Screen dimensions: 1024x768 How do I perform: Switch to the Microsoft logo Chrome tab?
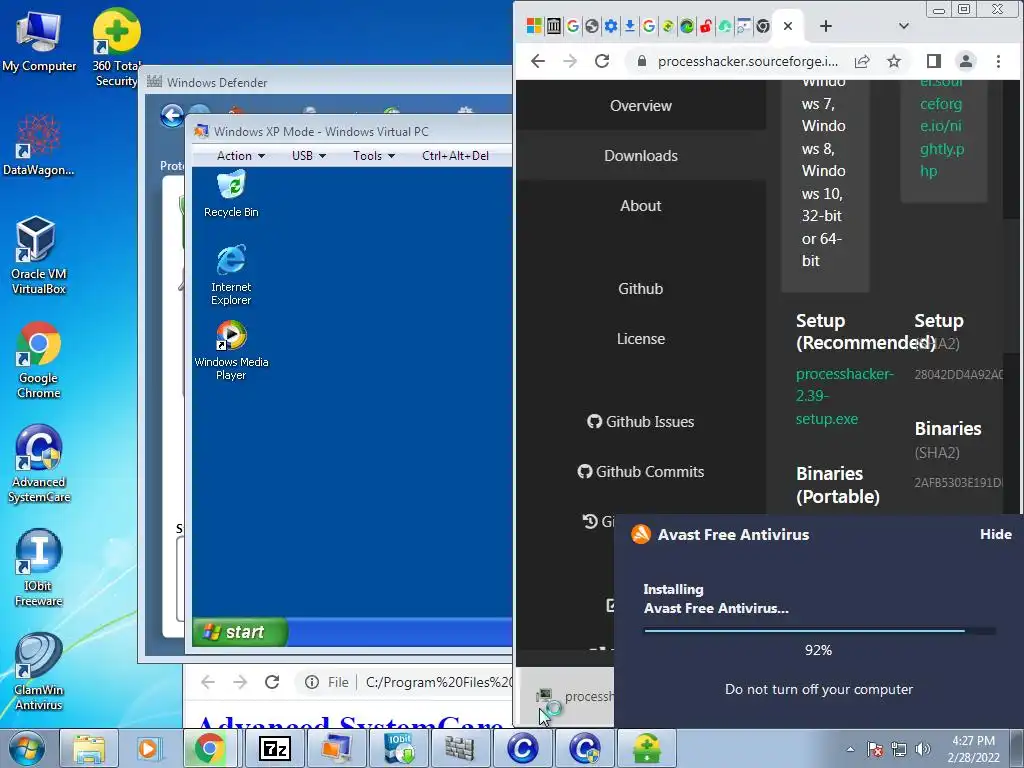click(x=534, y=26)
